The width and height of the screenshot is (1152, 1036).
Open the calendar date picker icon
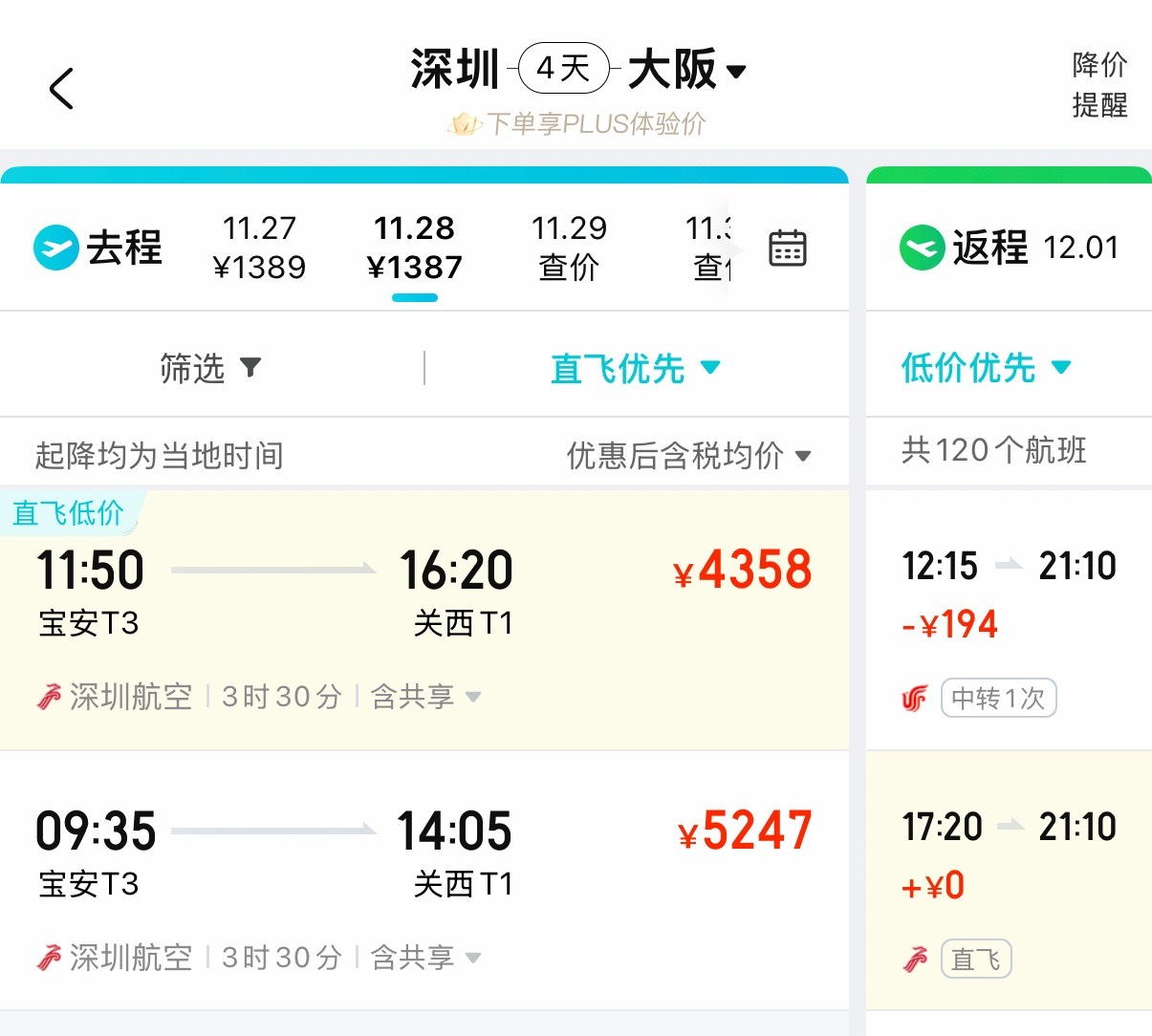tap(788, 248)
